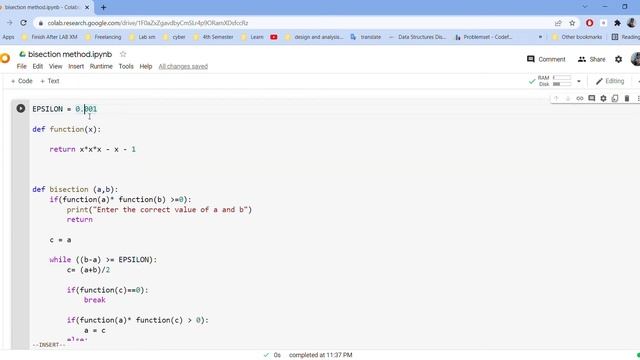This screenshot has width=640, height=360.
Task: Star the bisection method notebook
Action: [x=123, y=54]
